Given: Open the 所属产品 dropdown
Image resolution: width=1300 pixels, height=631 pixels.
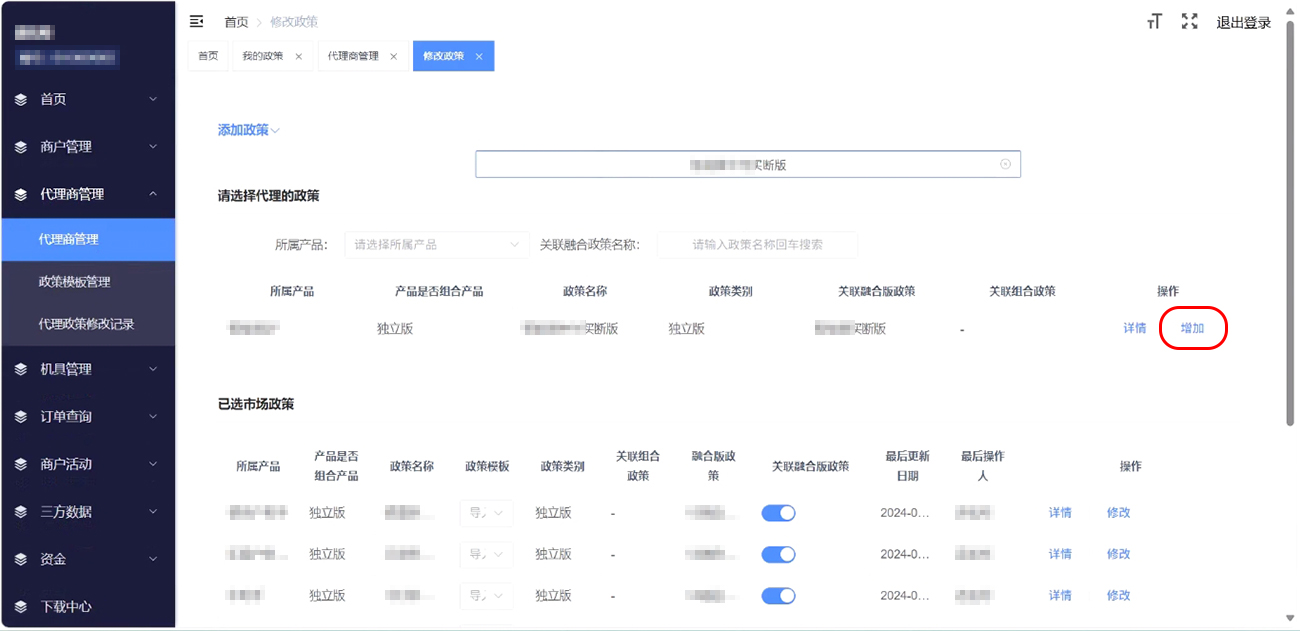Looking at the screenshot, I should pyautogui.click(x=437, y=245).
